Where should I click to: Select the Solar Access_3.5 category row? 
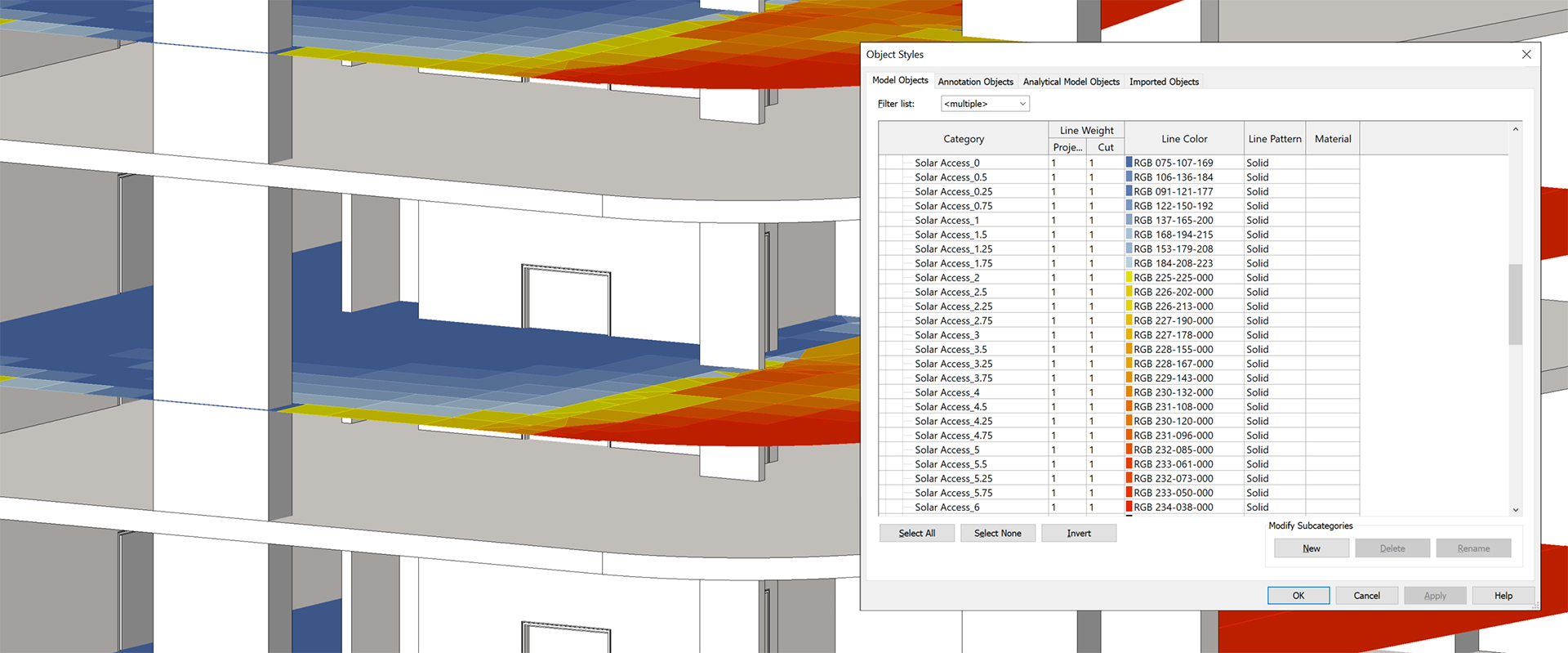(951, 350)
